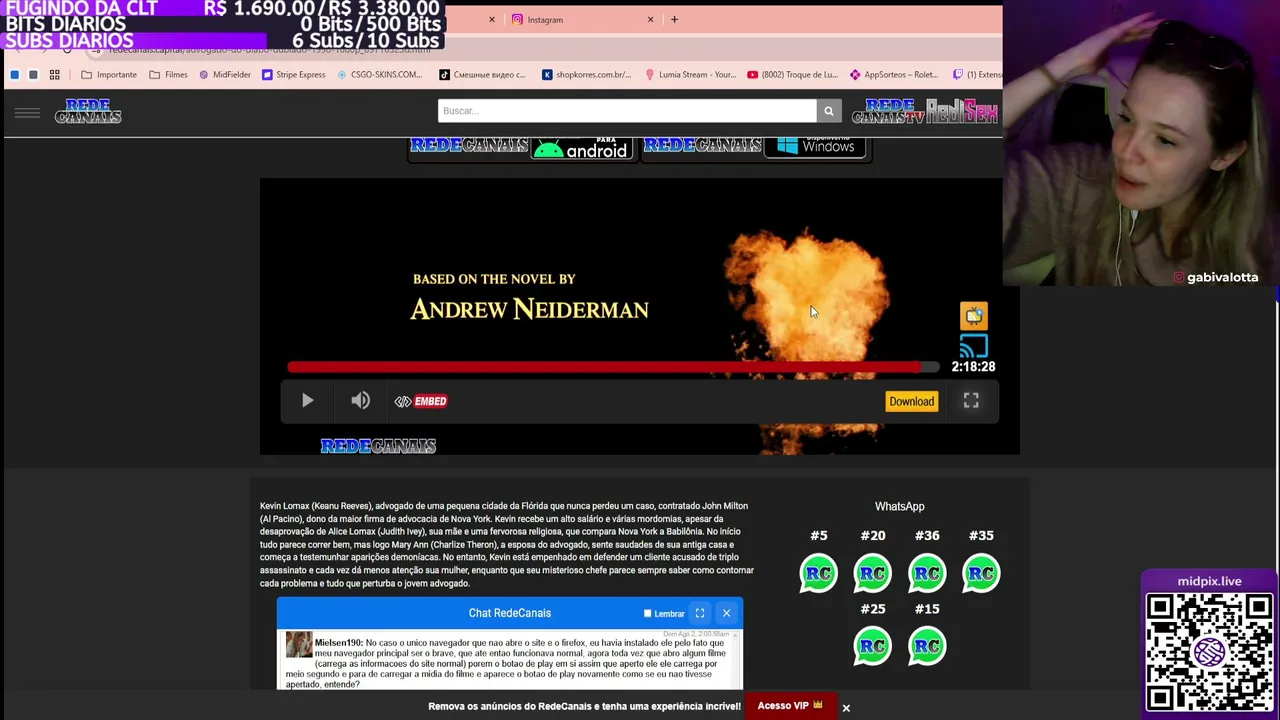This screenshot has height=720, width=1280.
Task: Click the yellow Download button
Action: pos(911,401)
